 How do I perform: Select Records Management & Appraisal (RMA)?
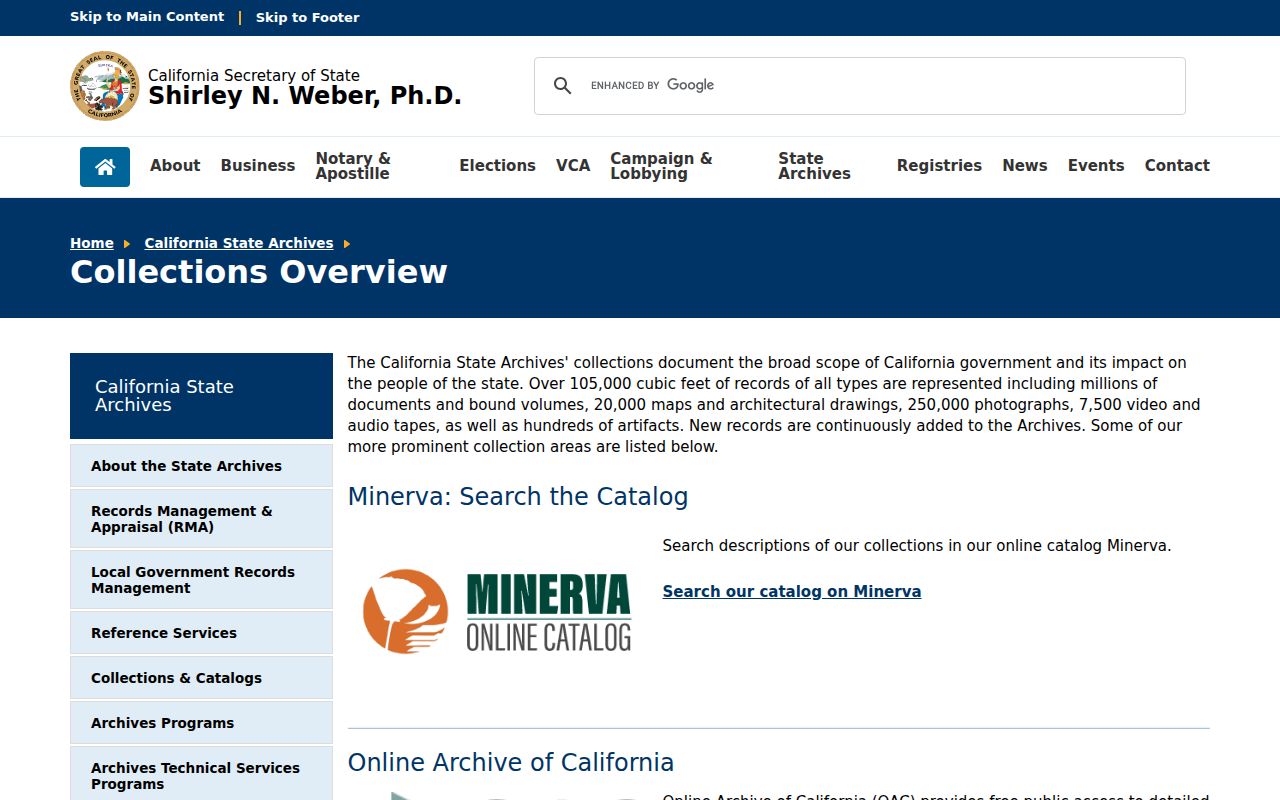coord(201,519)
